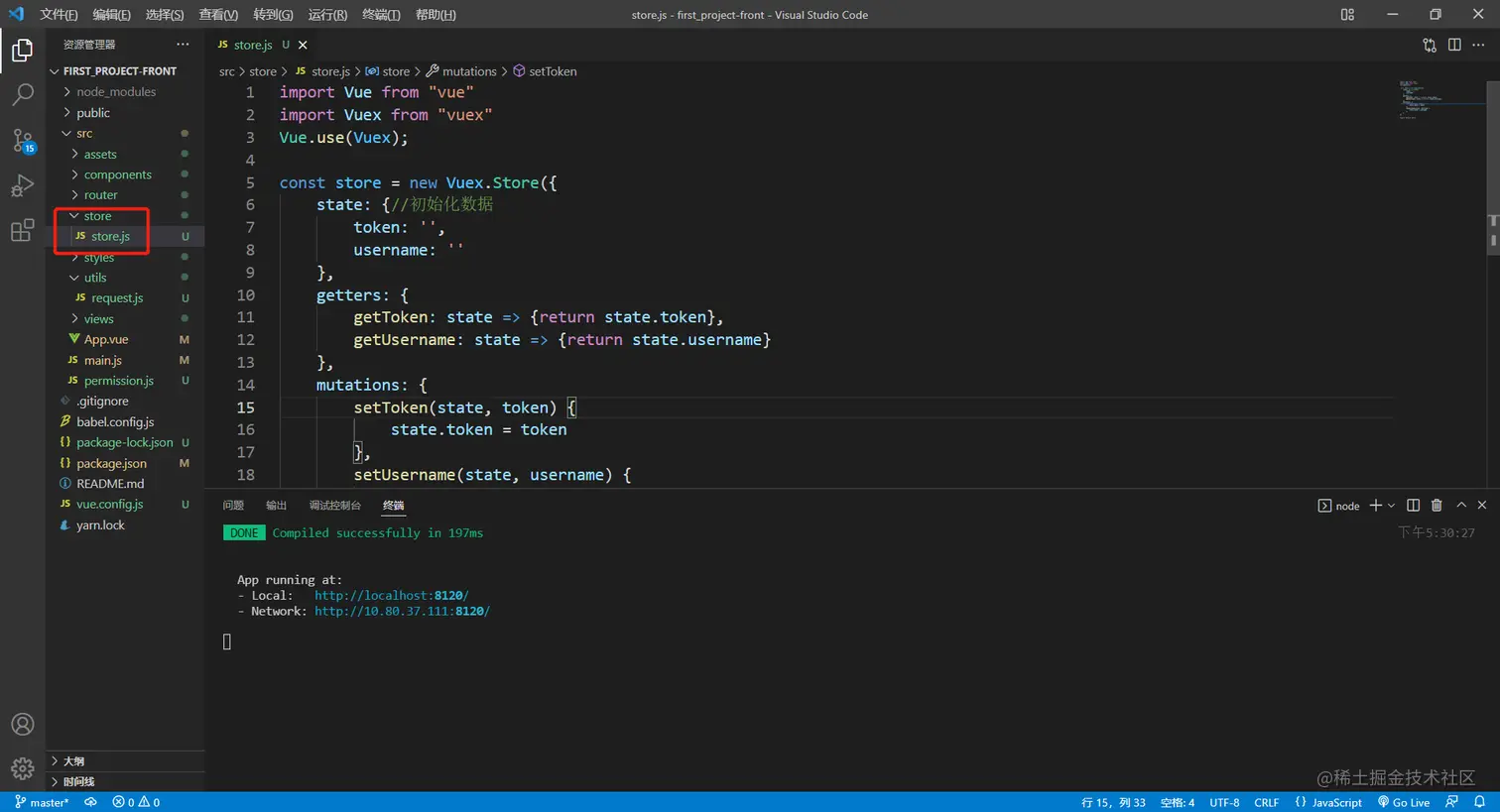Open the Explorer view in activity bar

pos(22,51)
